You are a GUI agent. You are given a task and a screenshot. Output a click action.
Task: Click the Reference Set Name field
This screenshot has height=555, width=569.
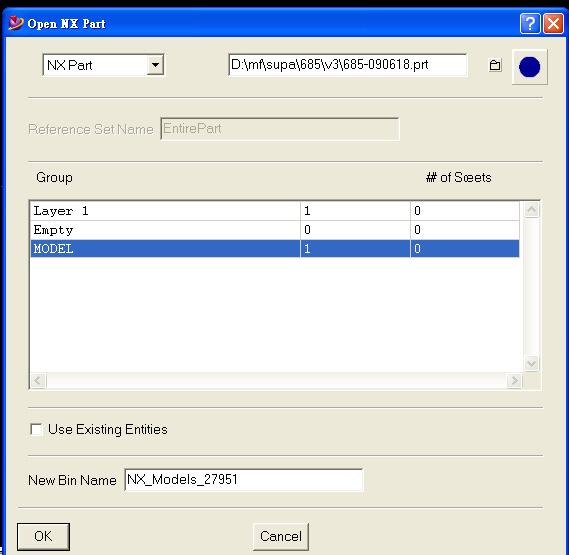280,129
